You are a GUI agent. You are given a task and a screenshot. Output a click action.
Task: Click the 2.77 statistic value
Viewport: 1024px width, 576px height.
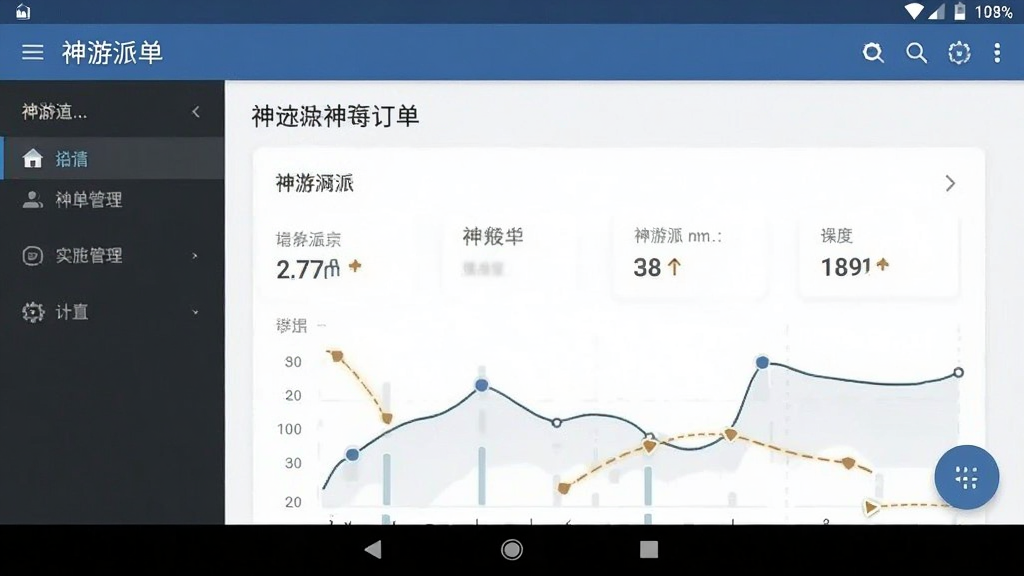click(308, 269)
